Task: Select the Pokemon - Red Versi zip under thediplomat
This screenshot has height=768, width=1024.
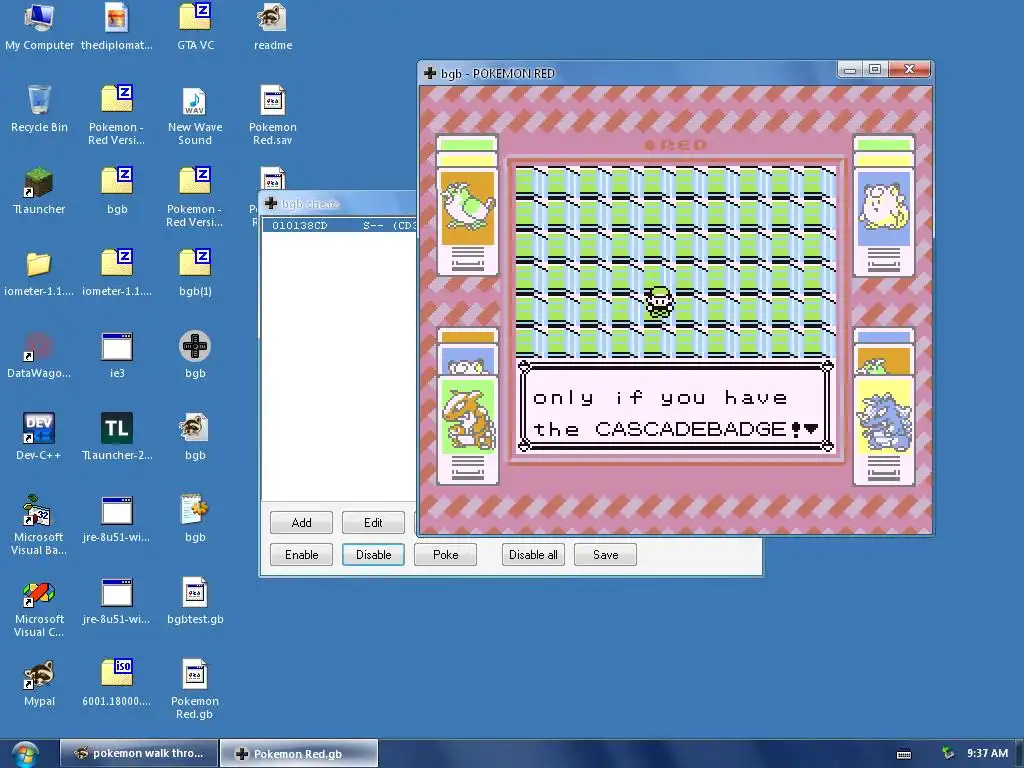Action: (x=117, y=116)
